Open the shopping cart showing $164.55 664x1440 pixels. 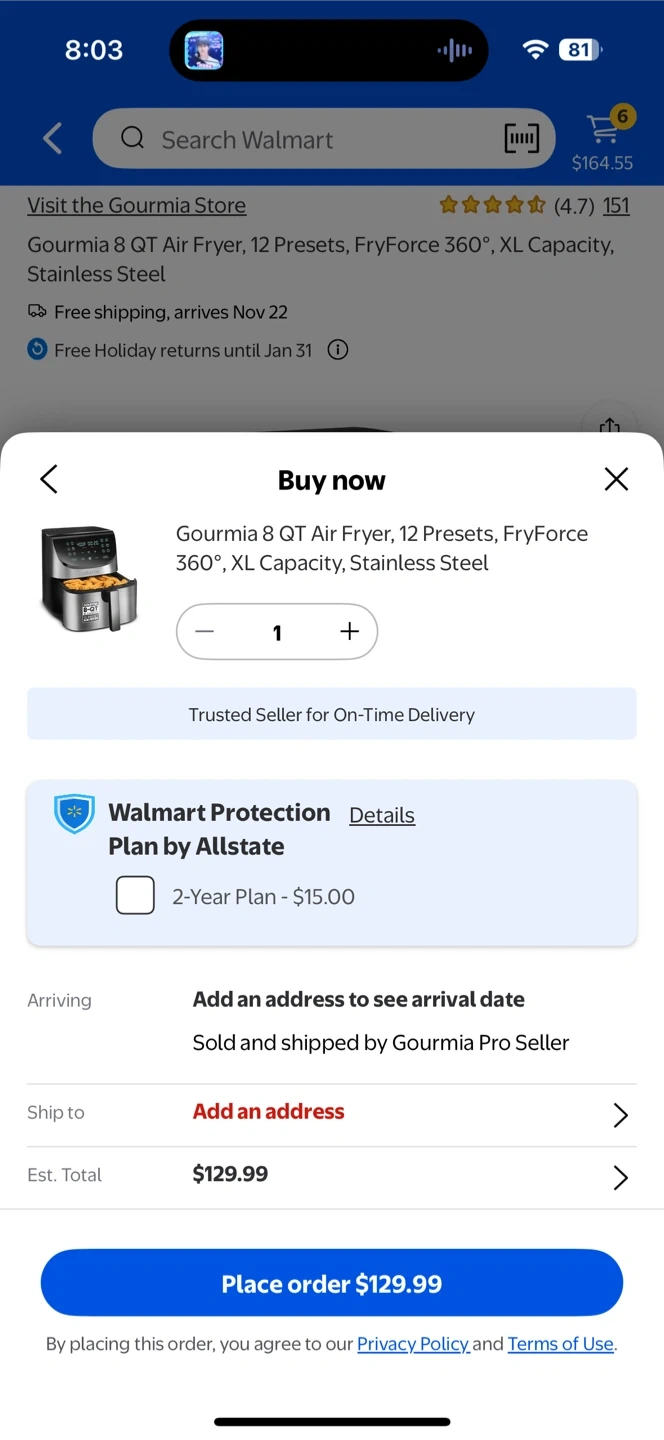[x=603, y=140]
